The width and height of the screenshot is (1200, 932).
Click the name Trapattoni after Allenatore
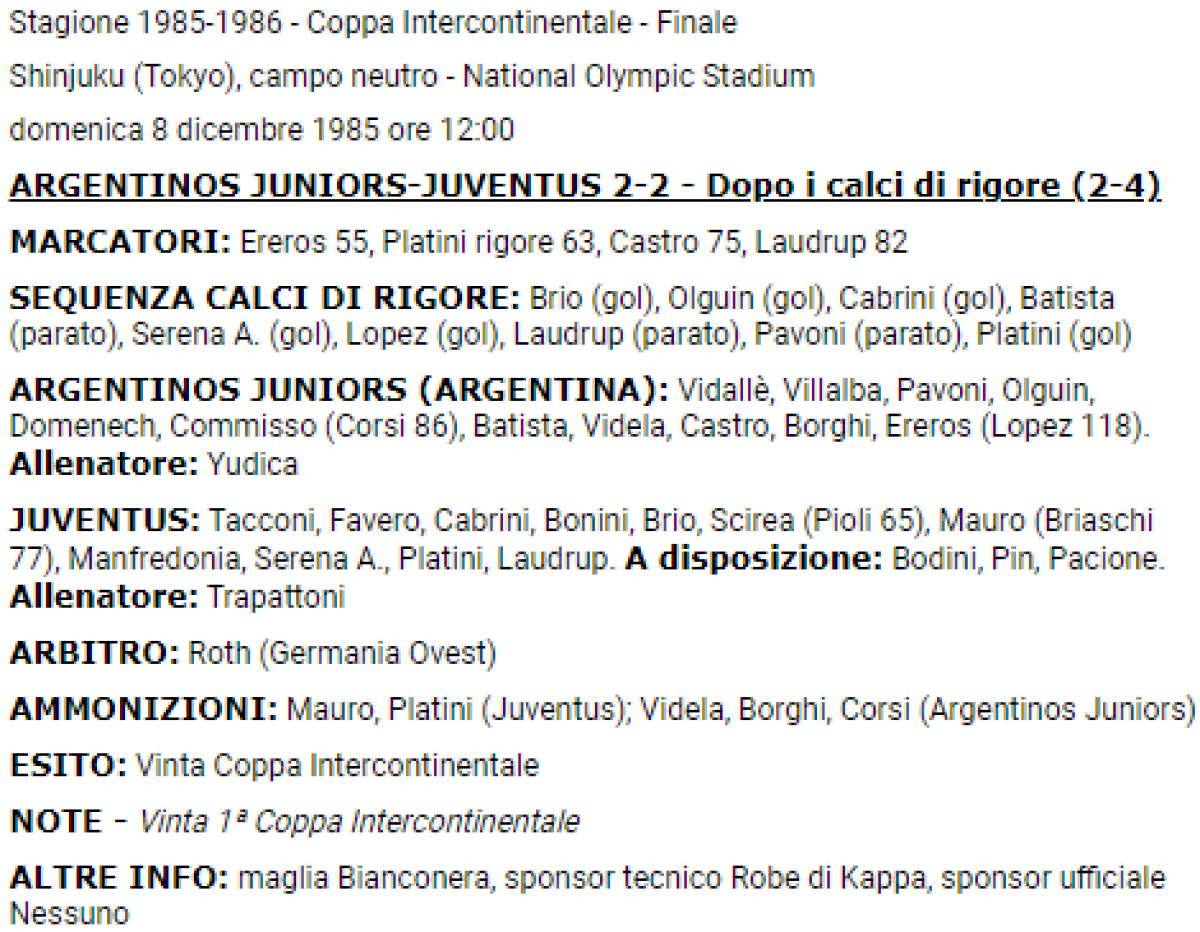(x=276, y=598)
